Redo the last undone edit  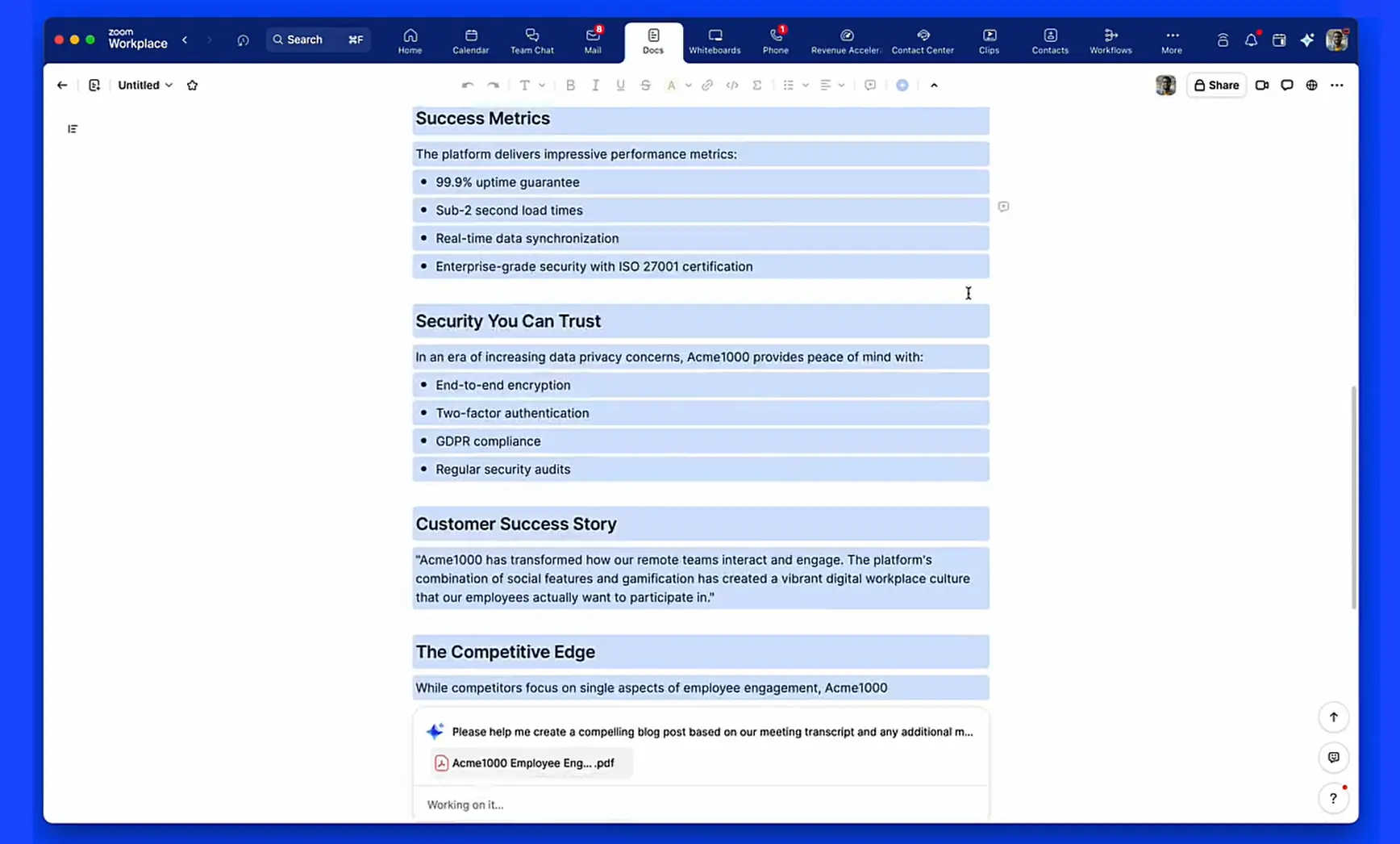click(x=493, y=85)
